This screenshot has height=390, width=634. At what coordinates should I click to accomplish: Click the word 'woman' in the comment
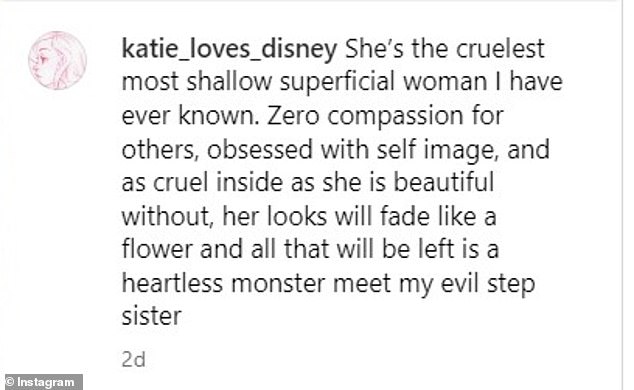[445, 83]
